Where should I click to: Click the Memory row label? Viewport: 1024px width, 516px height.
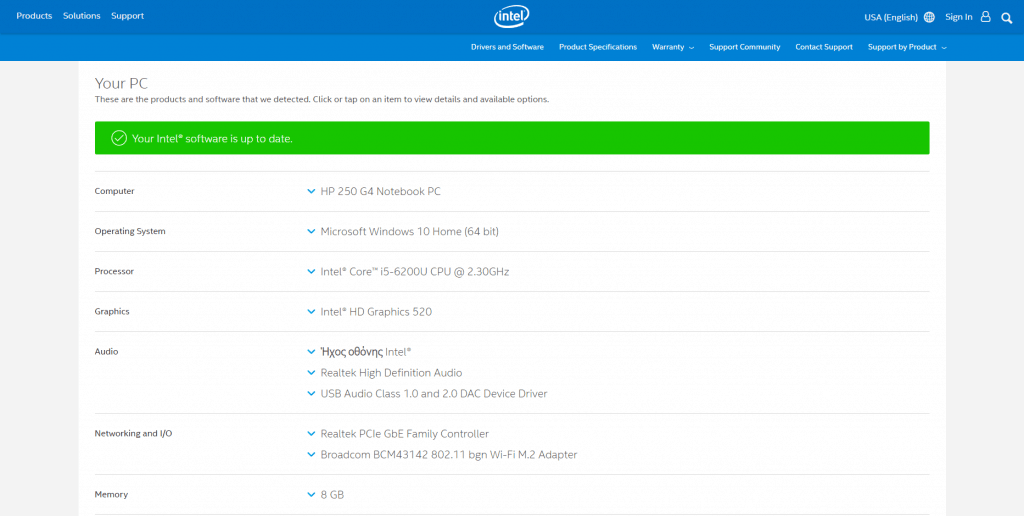[111, 494]
